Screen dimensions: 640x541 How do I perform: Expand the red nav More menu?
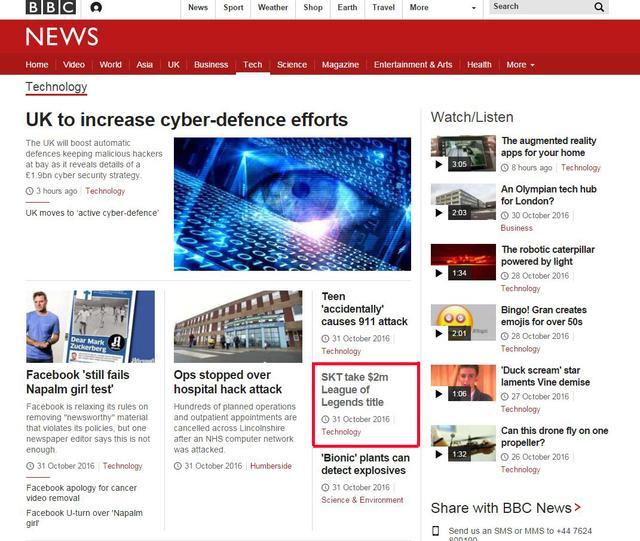coord(520,65)
